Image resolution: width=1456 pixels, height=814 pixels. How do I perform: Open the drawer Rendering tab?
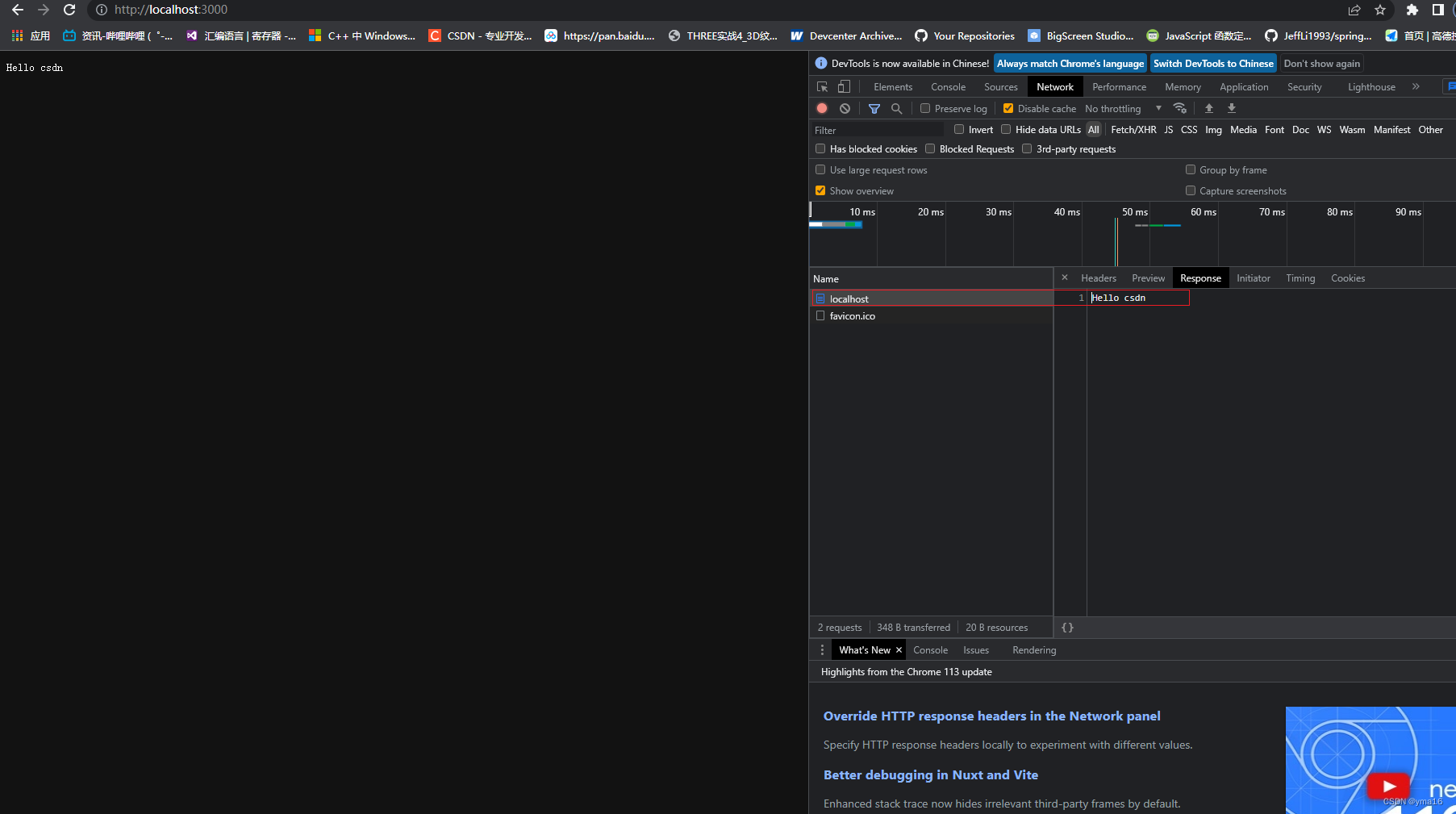click(x=1034, y=649)
